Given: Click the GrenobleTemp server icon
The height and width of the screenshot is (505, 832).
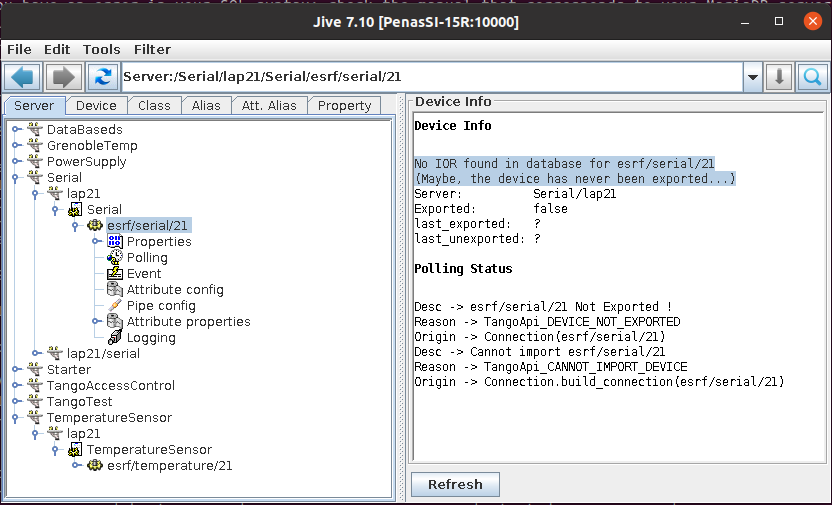Looking at the screenshot, I should click(35, 145).
